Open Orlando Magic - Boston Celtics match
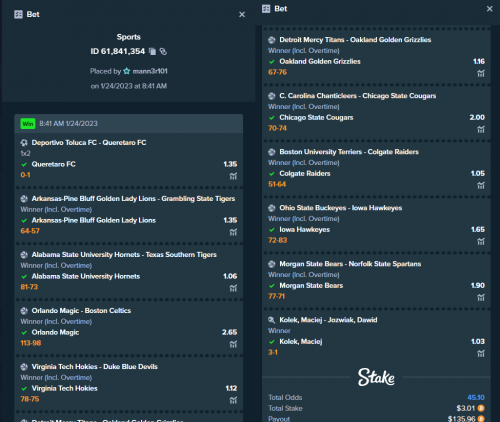 click(x=81, y=311)
